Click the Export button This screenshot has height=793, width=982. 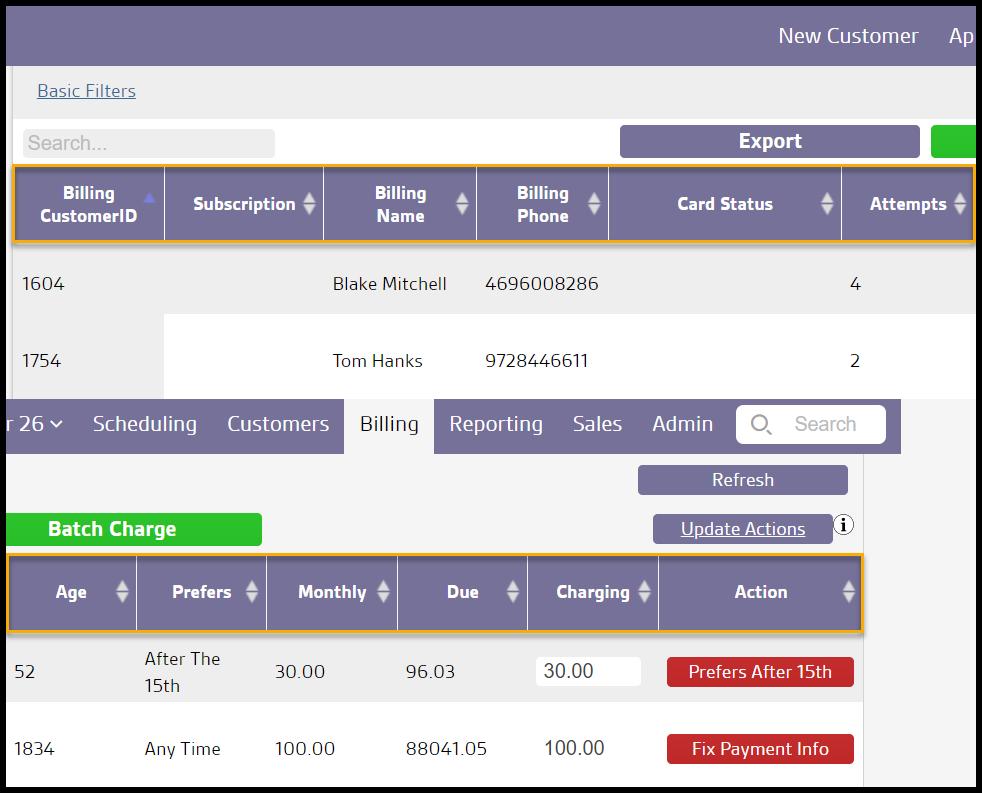(769, 142)
